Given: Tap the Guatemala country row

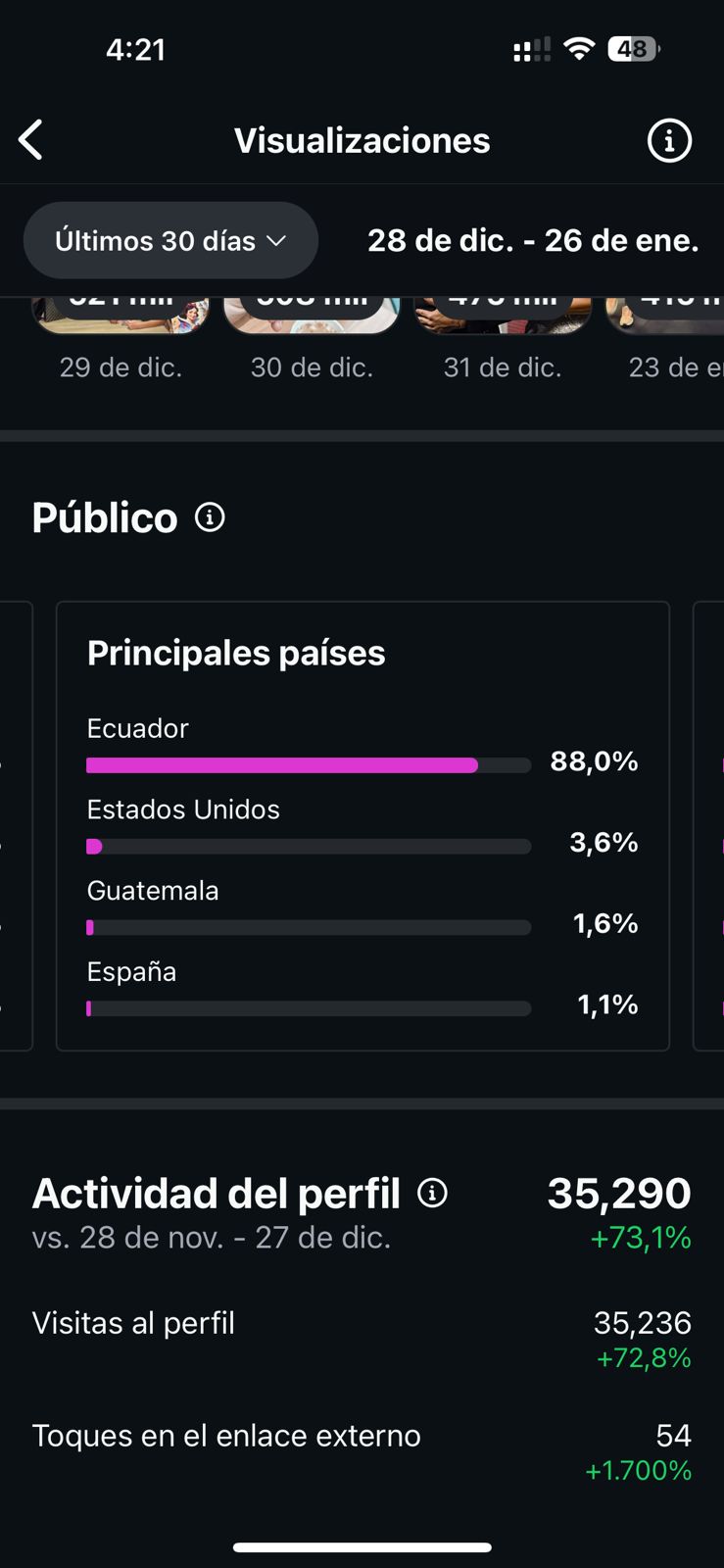Looking at the screenshot, I should pos(362,908).
